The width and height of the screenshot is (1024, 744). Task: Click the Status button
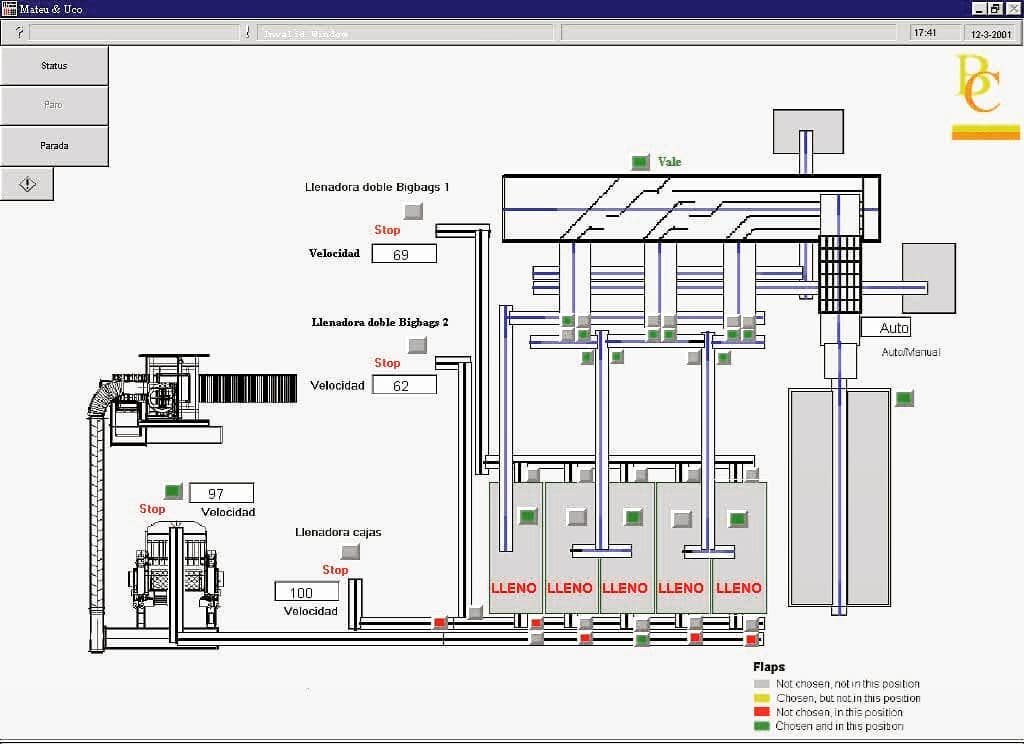click(x=54, y=66)
